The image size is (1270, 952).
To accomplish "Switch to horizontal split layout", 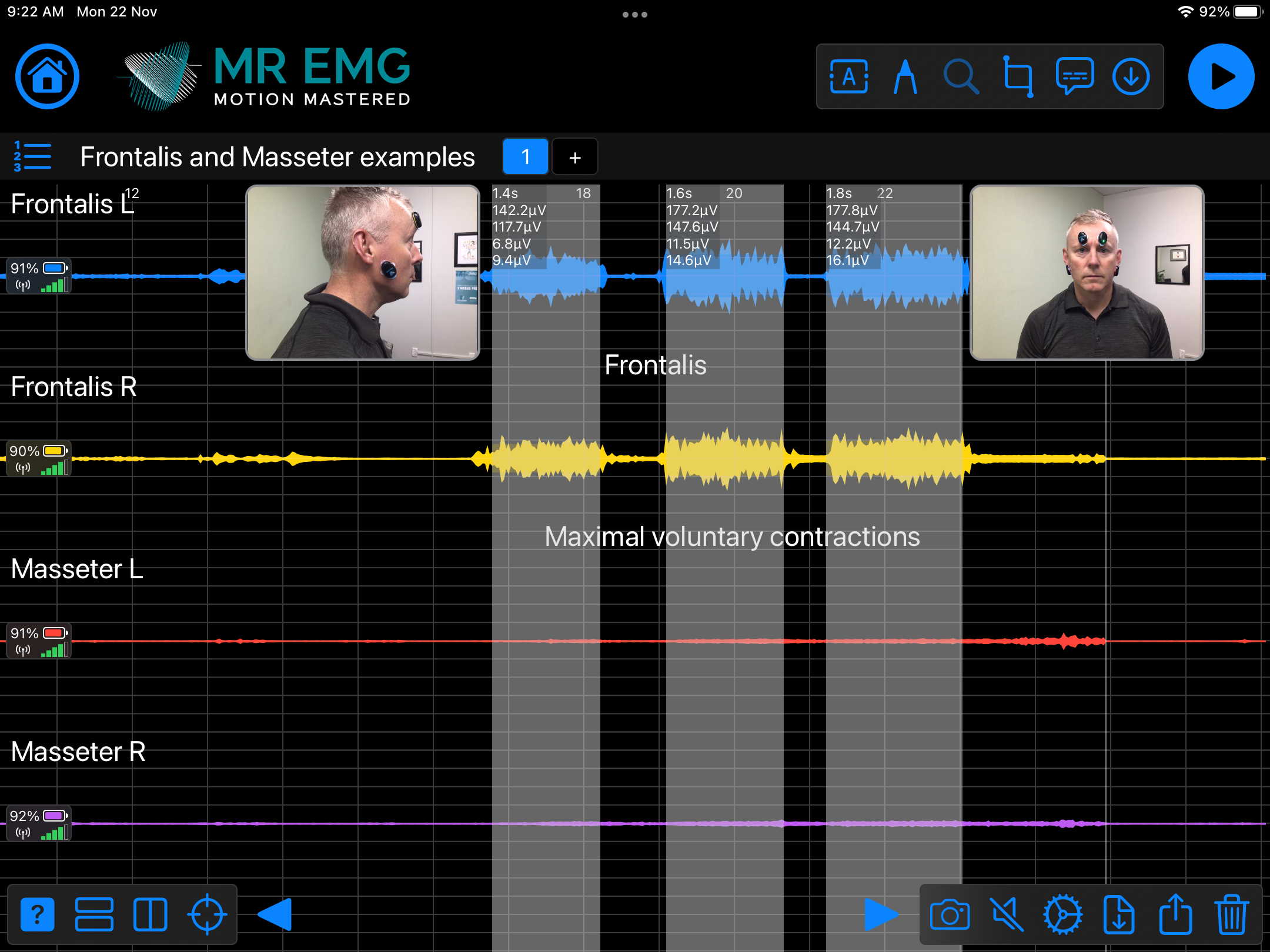I will point(94,914).
